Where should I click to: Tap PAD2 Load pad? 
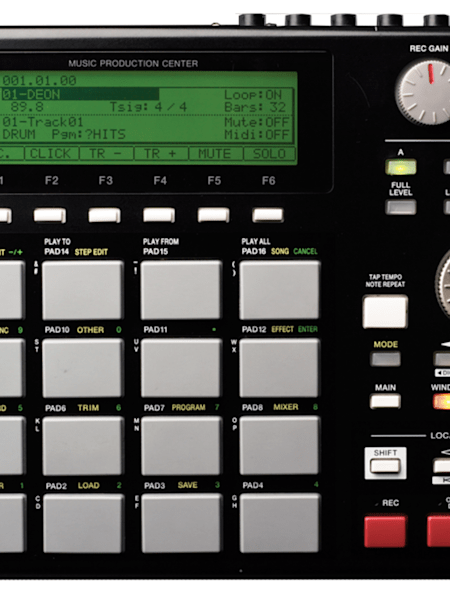pyautogui.click(x=83, y=523)
